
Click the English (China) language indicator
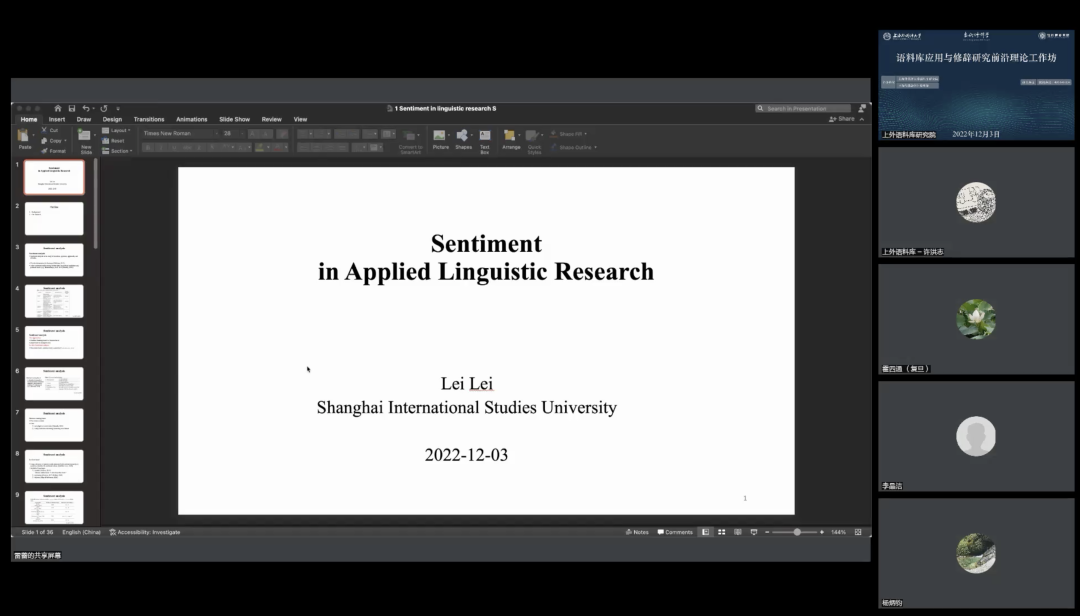(81, 532)
